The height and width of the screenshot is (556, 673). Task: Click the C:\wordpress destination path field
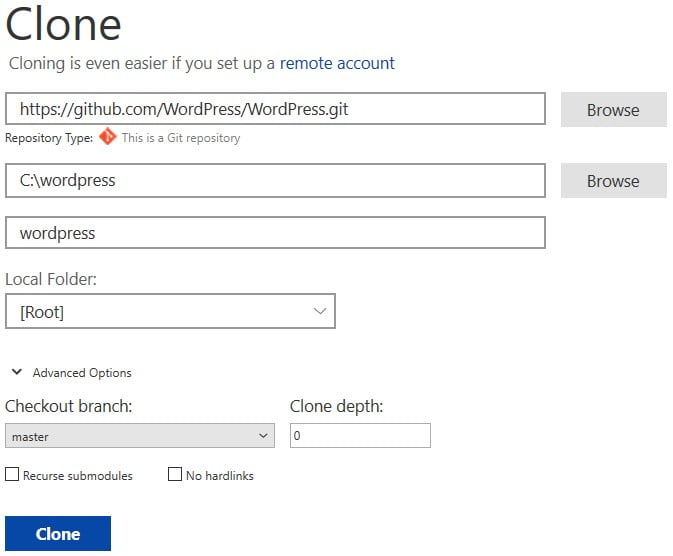coord(276,180)
